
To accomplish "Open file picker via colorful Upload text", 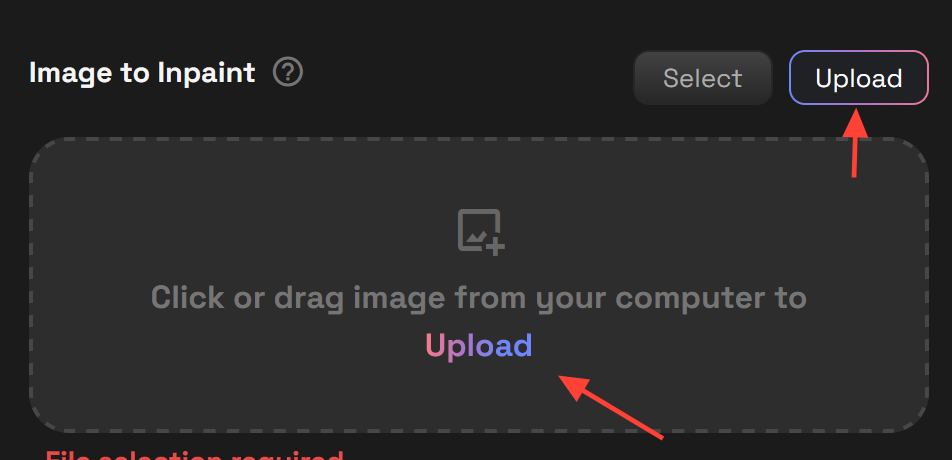I will coord(479,346).
